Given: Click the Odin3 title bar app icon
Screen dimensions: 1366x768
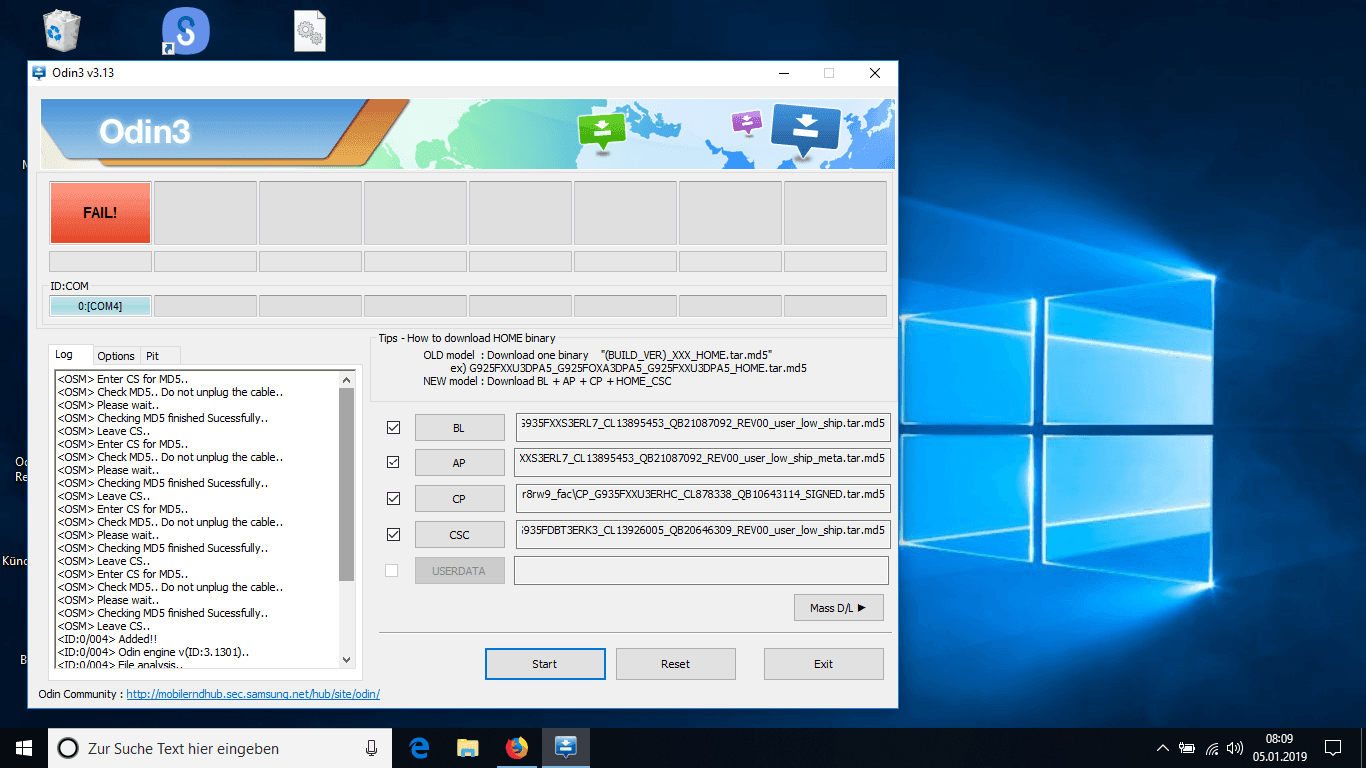Looking at the screenshot, I should (39, 73).
